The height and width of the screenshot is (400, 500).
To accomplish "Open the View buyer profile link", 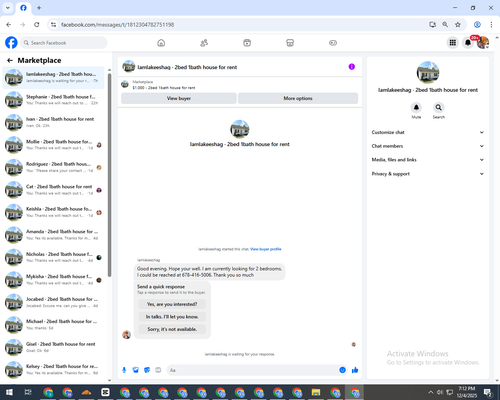I will (x=266, y=249).
